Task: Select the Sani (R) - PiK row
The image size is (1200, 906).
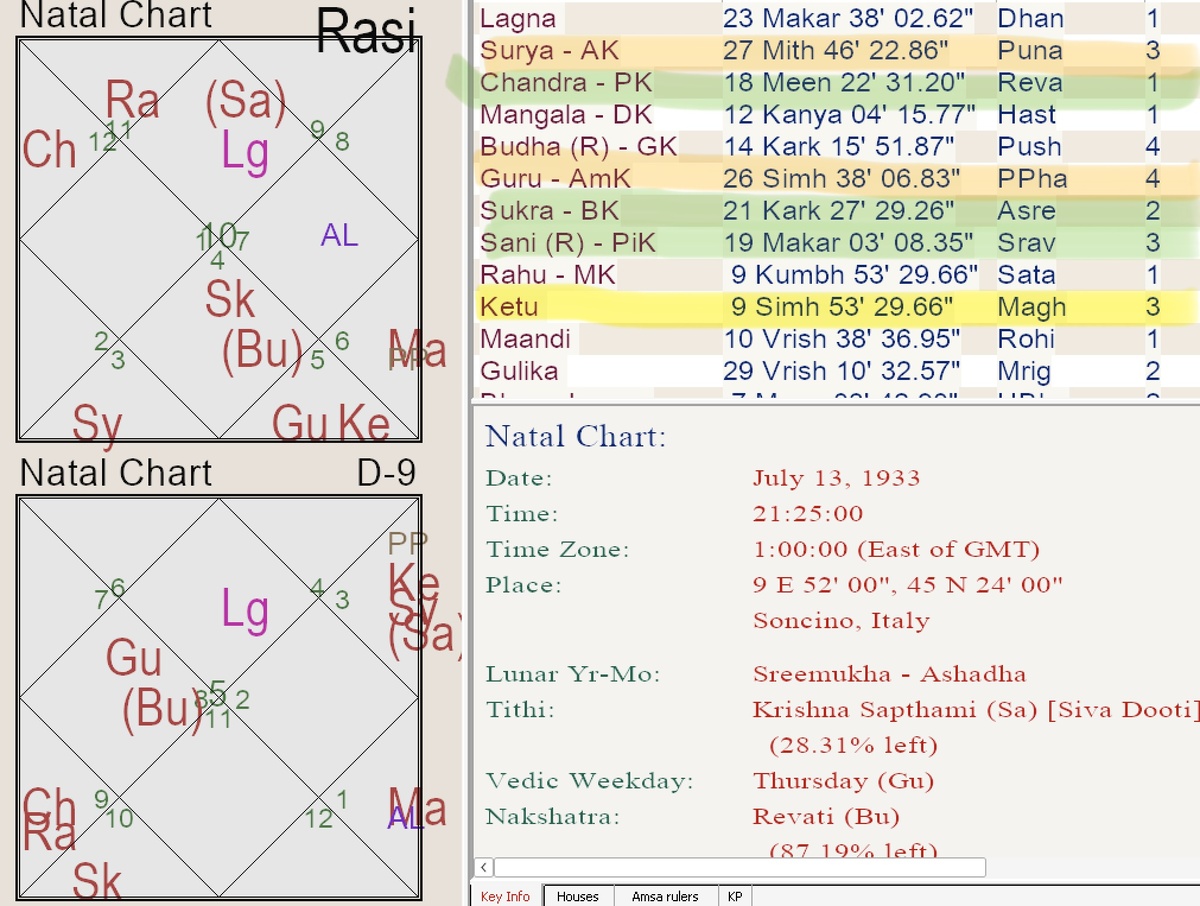Action: (x=835, y=242)
